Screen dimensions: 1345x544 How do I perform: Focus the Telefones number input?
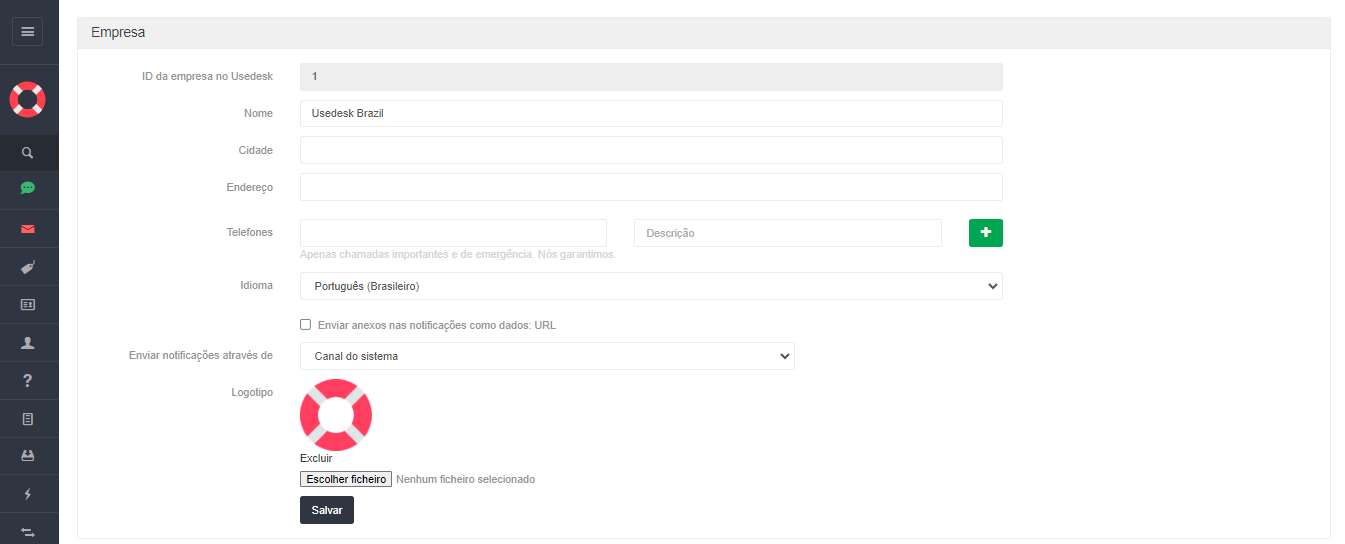point(453,233)
